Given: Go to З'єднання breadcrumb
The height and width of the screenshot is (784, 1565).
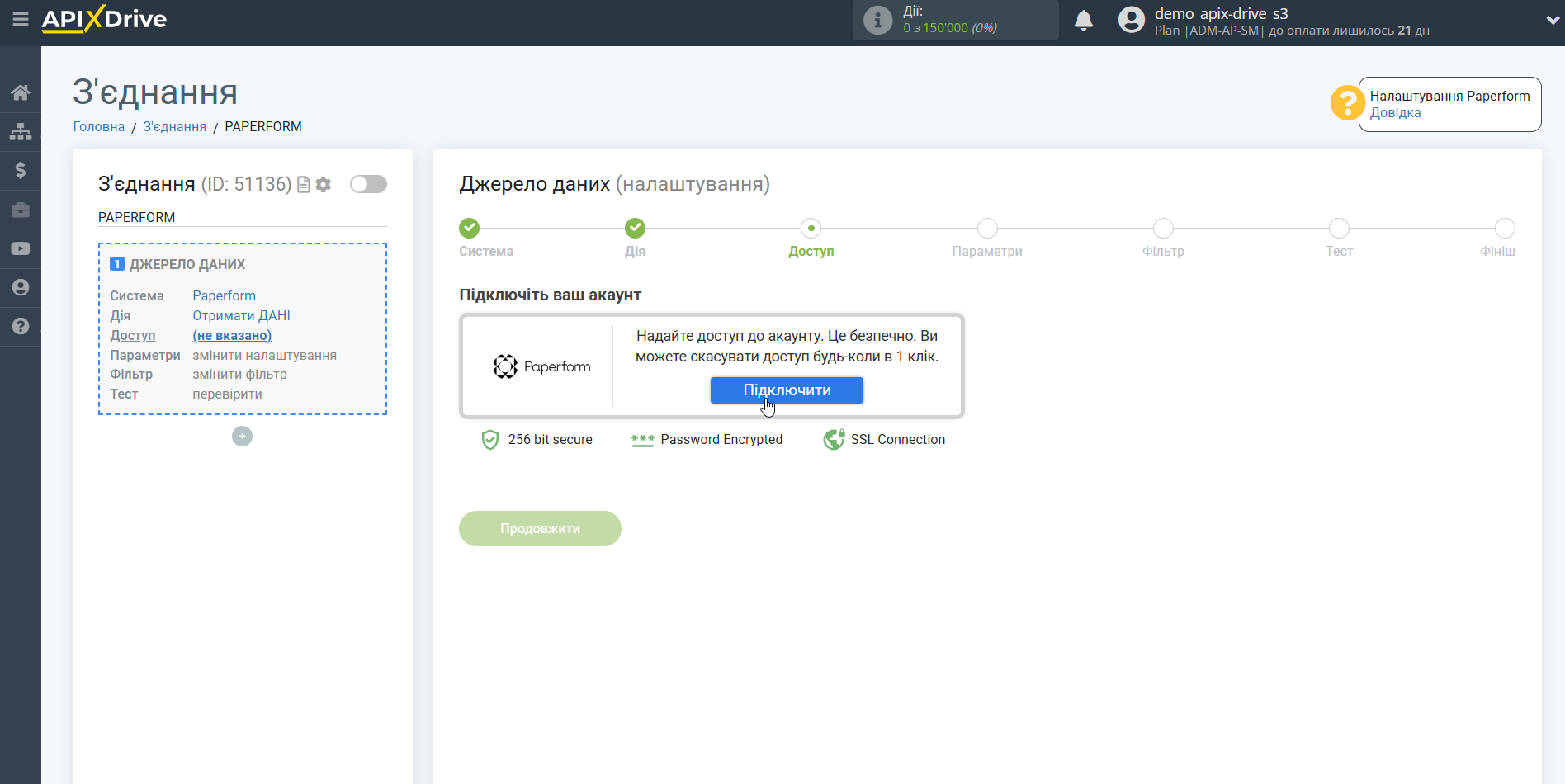Looking at the screenshot, I should click(175, 126).
